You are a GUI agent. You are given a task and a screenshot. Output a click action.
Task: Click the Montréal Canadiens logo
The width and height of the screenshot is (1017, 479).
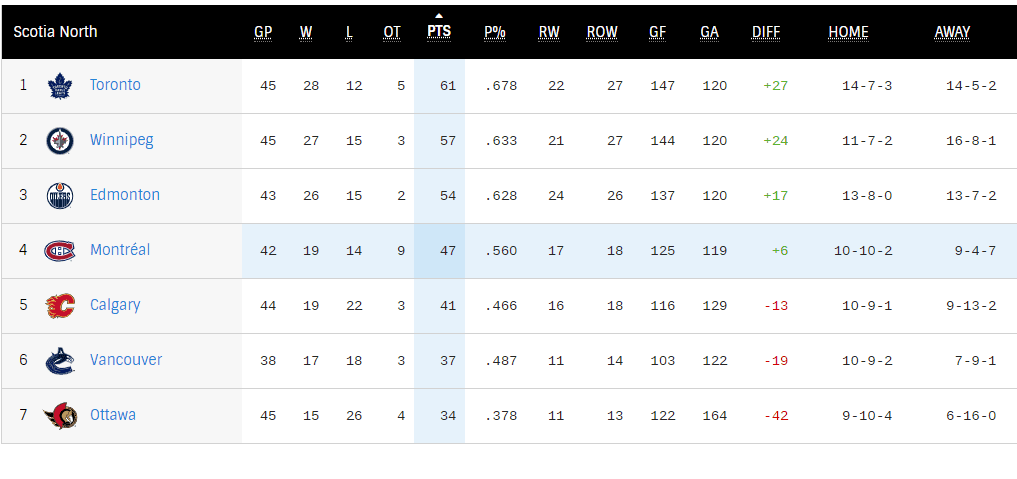pyautogui.click(x=60, y=250)
